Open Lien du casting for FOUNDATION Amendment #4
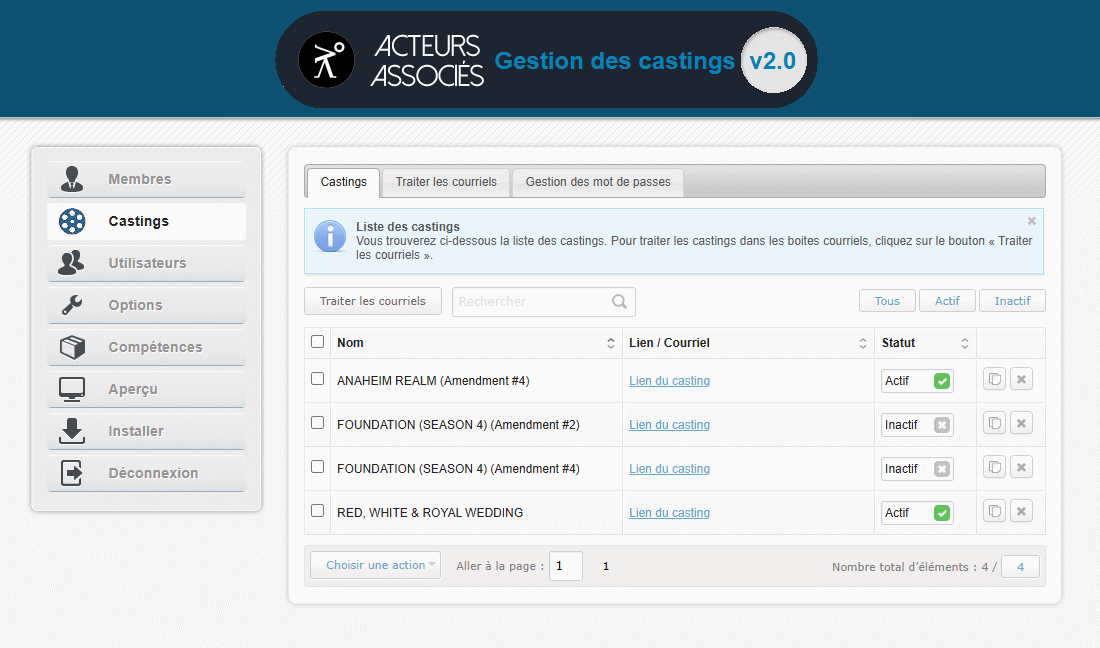This screenshot has width=1100, height=648. click(669, 468)
